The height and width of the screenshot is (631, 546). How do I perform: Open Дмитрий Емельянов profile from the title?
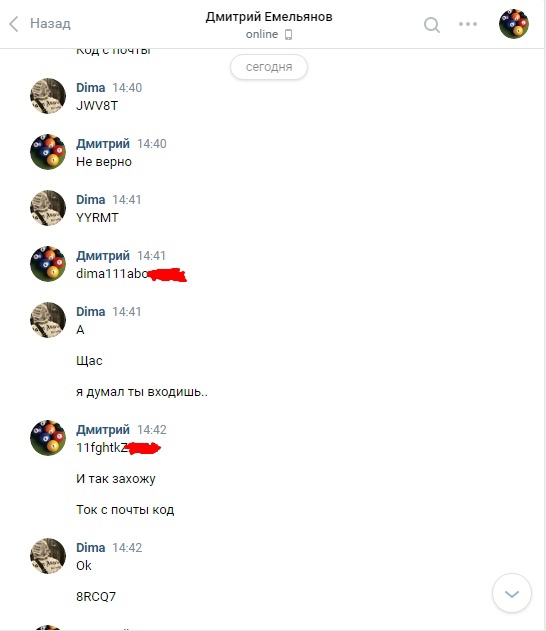(x=269, y=16)
